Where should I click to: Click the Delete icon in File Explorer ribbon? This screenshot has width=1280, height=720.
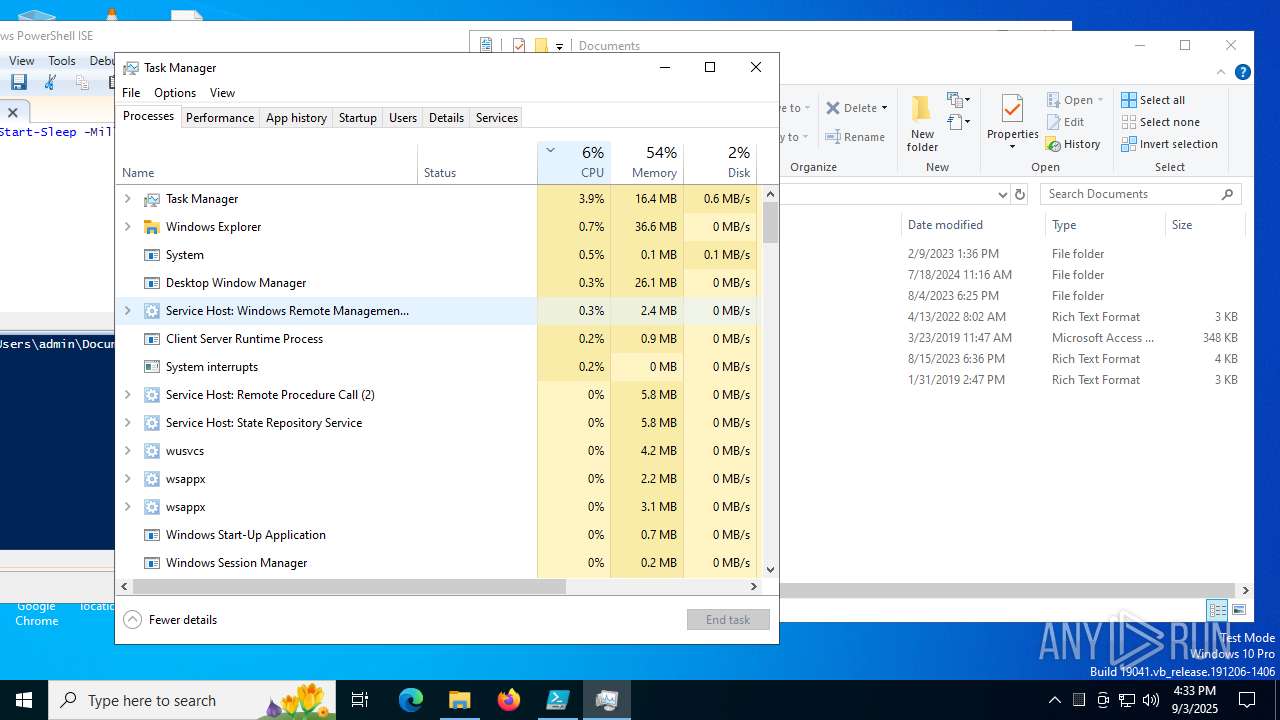pos(833,108)
